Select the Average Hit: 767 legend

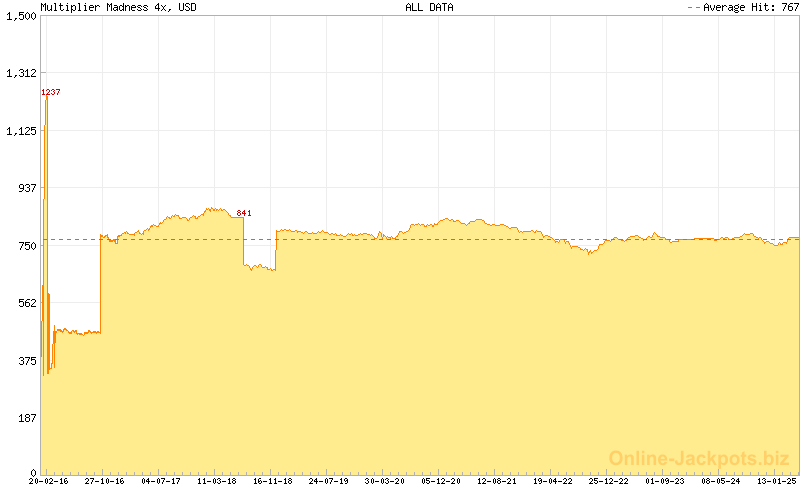point(742,7)
